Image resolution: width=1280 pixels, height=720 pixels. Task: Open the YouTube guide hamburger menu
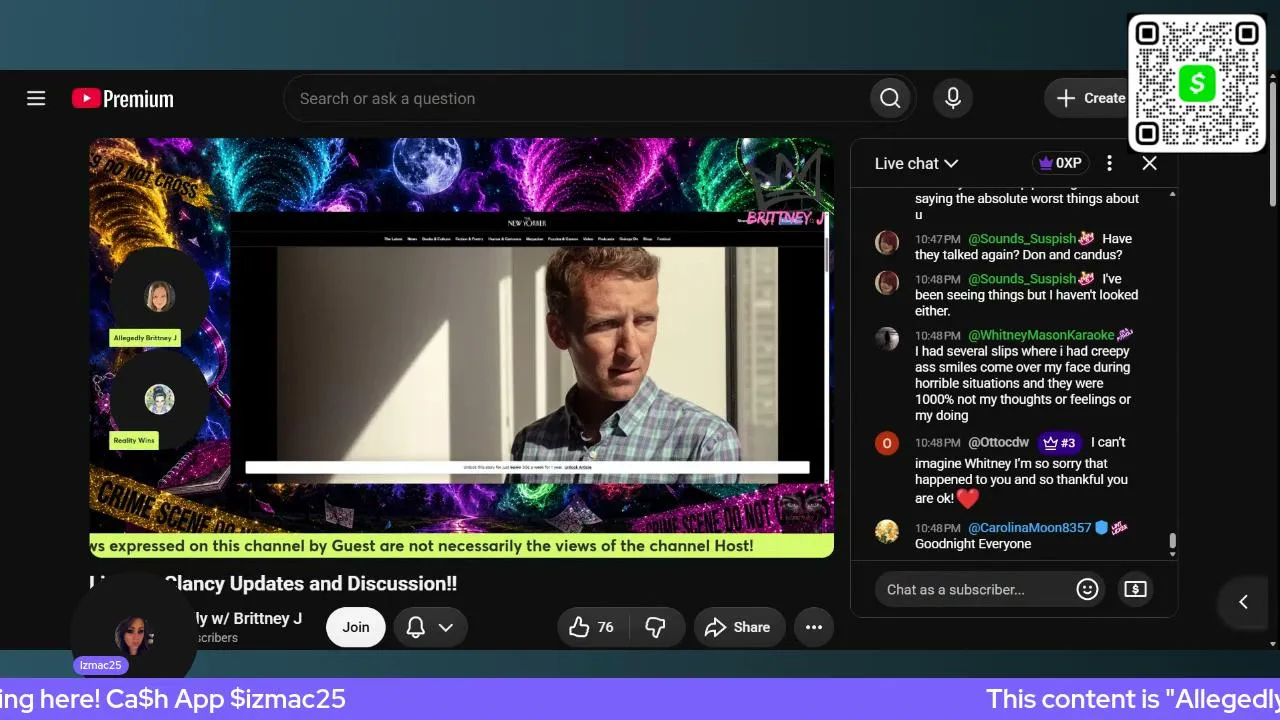(36, 98)
